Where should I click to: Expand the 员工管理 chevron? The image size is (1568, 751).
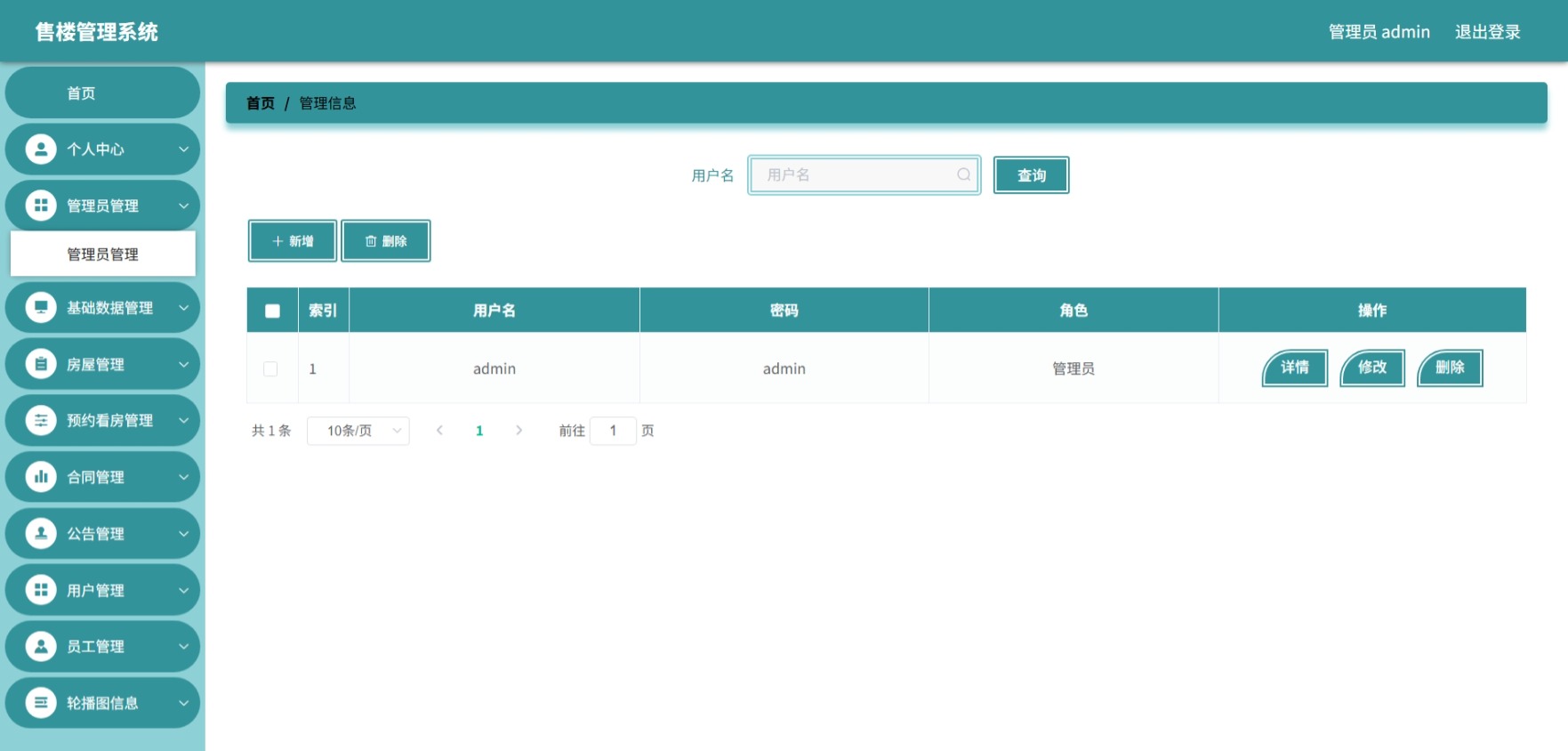click(x=183, y=646)
